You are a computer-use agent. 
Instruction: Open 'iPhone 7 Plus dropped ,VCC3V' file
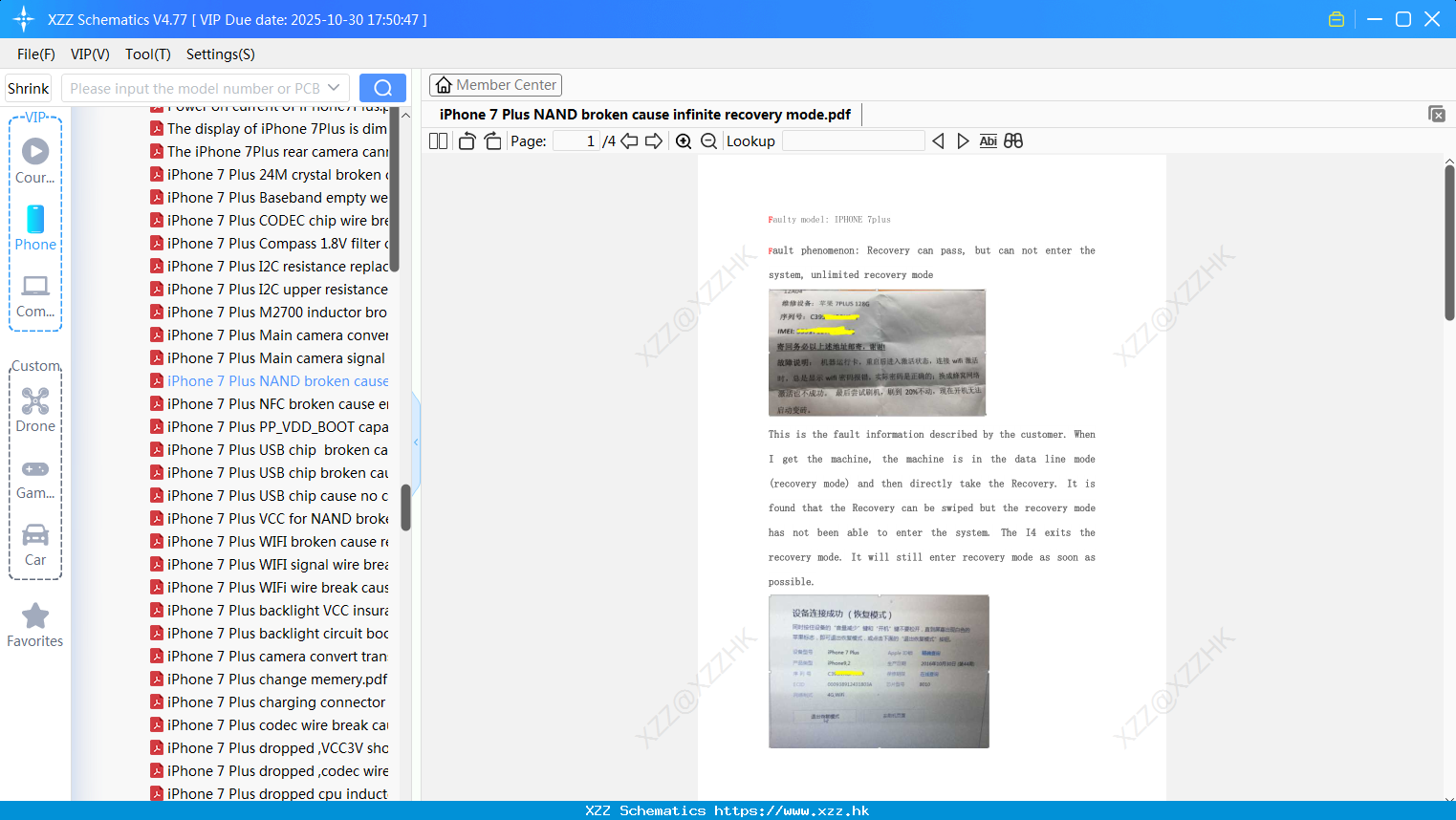(x=269, y=748)
